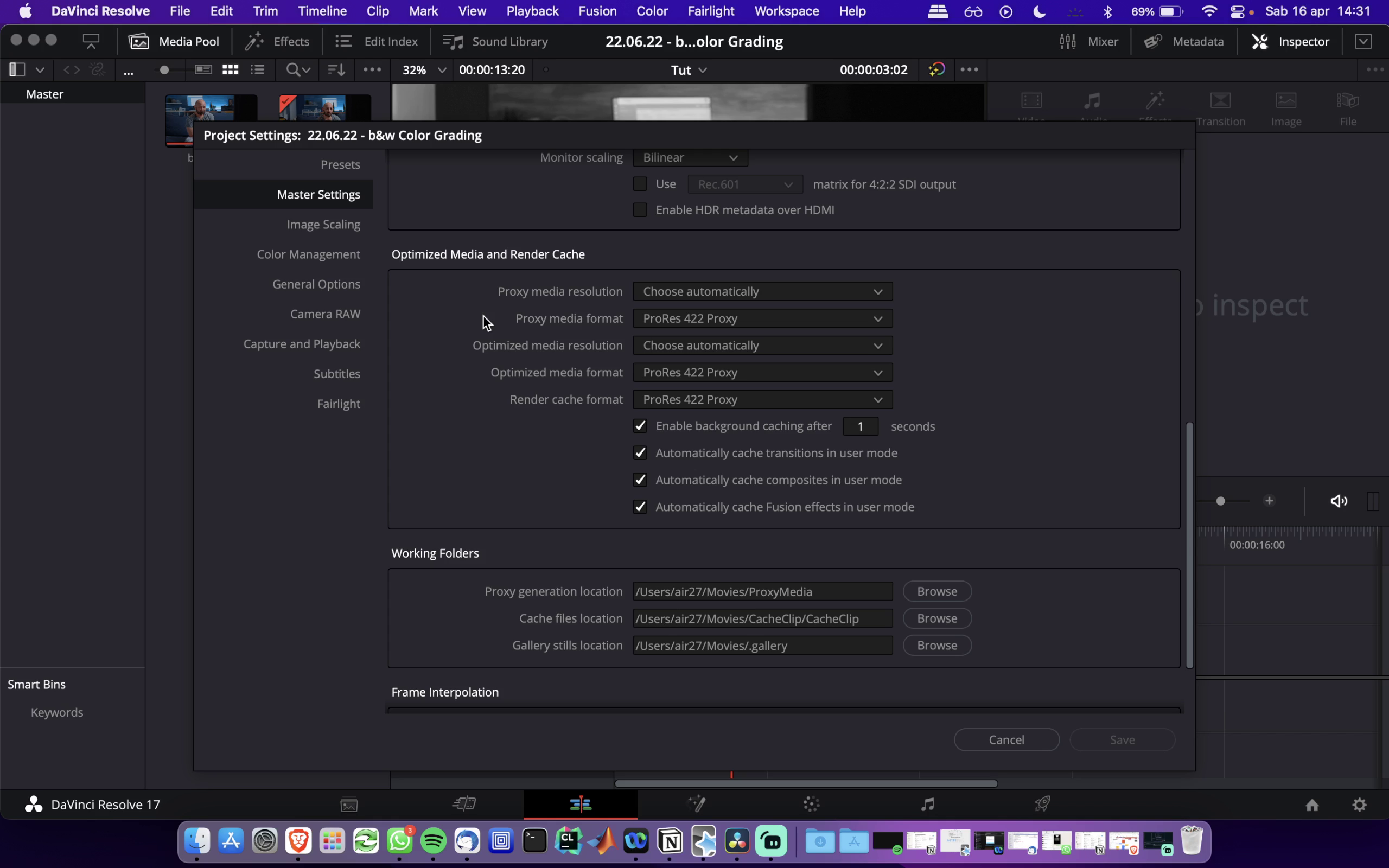
Task: Browse for gallery stills location
Action: pyautogui.click(x=936, y=645)
